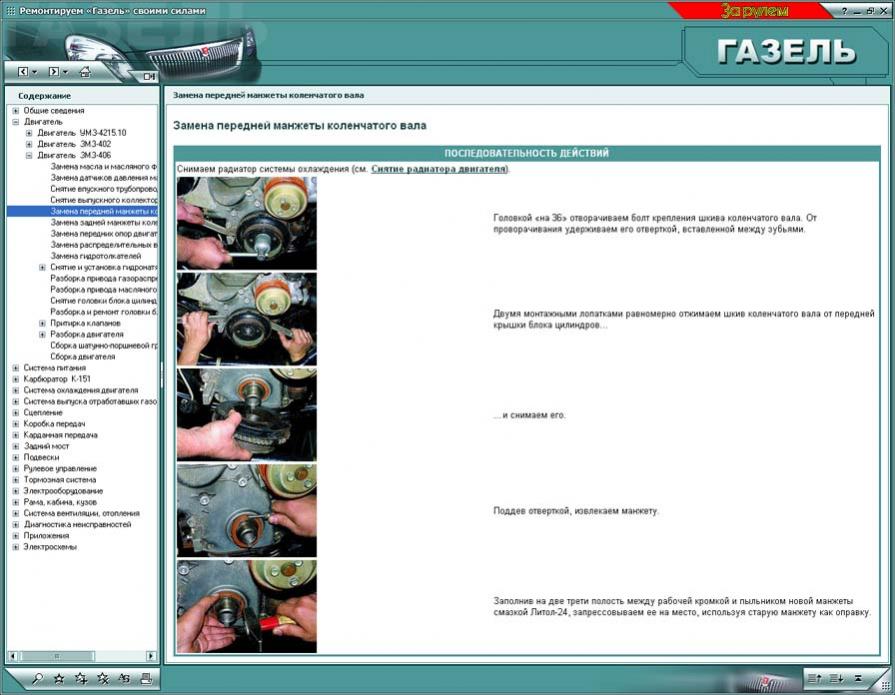This screenshot has width=895, height=695.
Task: Open the back history dropdown arrow
Action: (34, 72)
